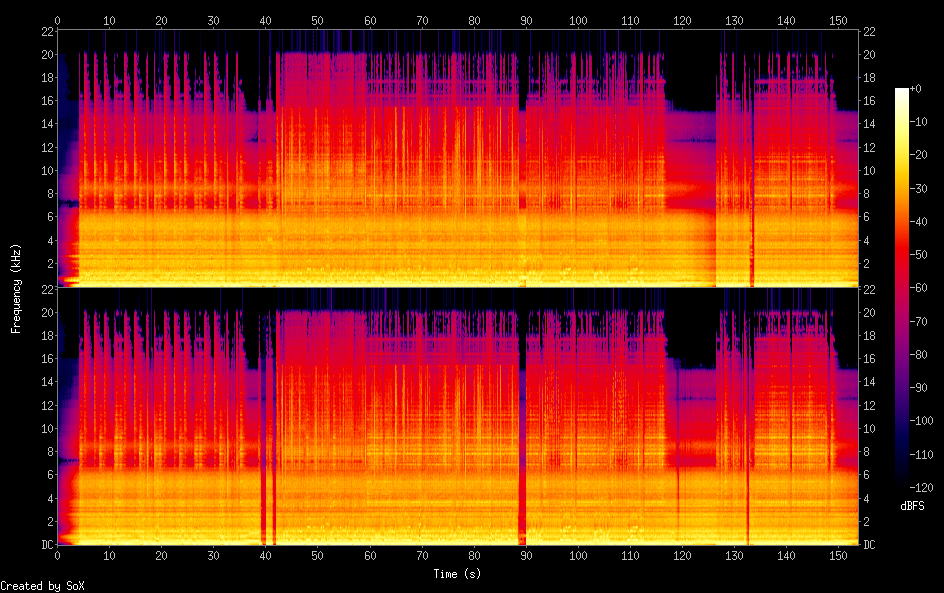Click the top of the color scale bar
This screenshot has width=944, height=593.
902,91
